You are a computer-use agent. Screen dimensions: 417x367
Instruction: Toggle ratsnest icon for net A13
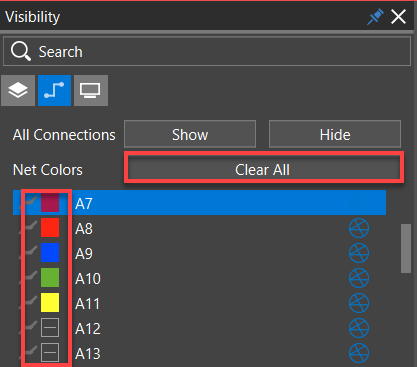(x=359, y=353)
